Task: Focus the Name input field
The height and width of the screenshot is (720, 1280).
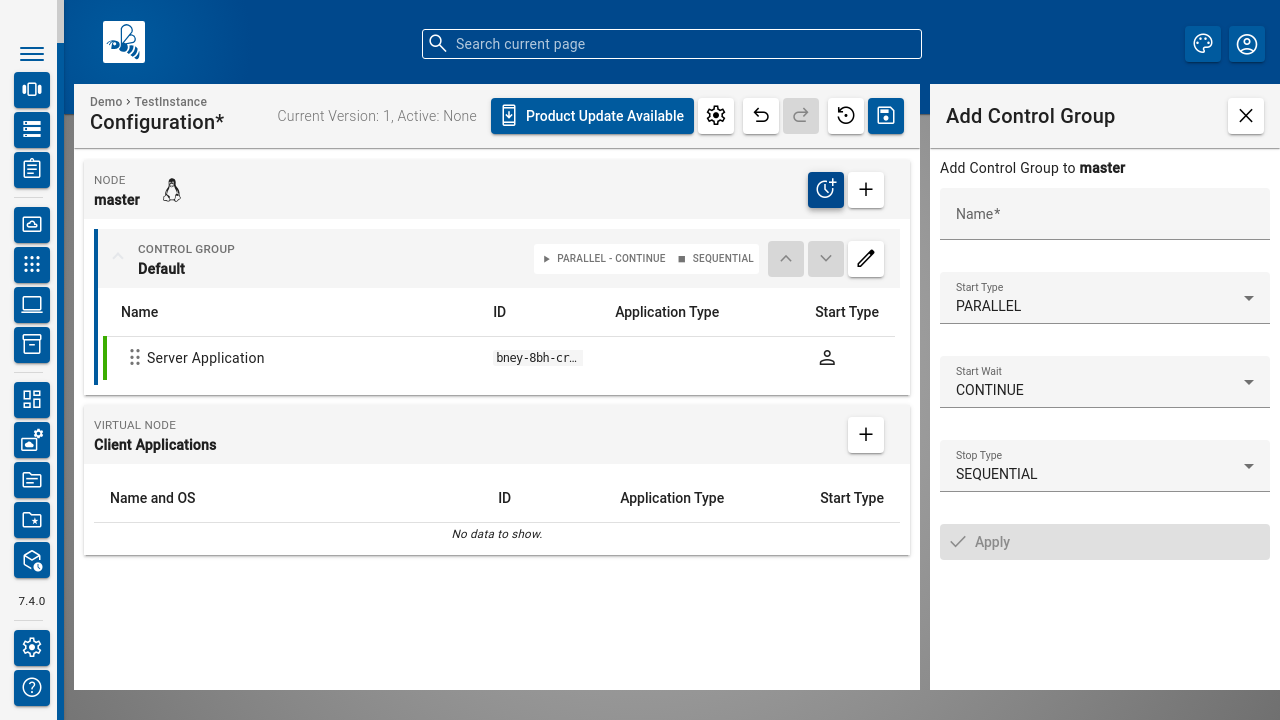Action: (x=1105, y=214)
